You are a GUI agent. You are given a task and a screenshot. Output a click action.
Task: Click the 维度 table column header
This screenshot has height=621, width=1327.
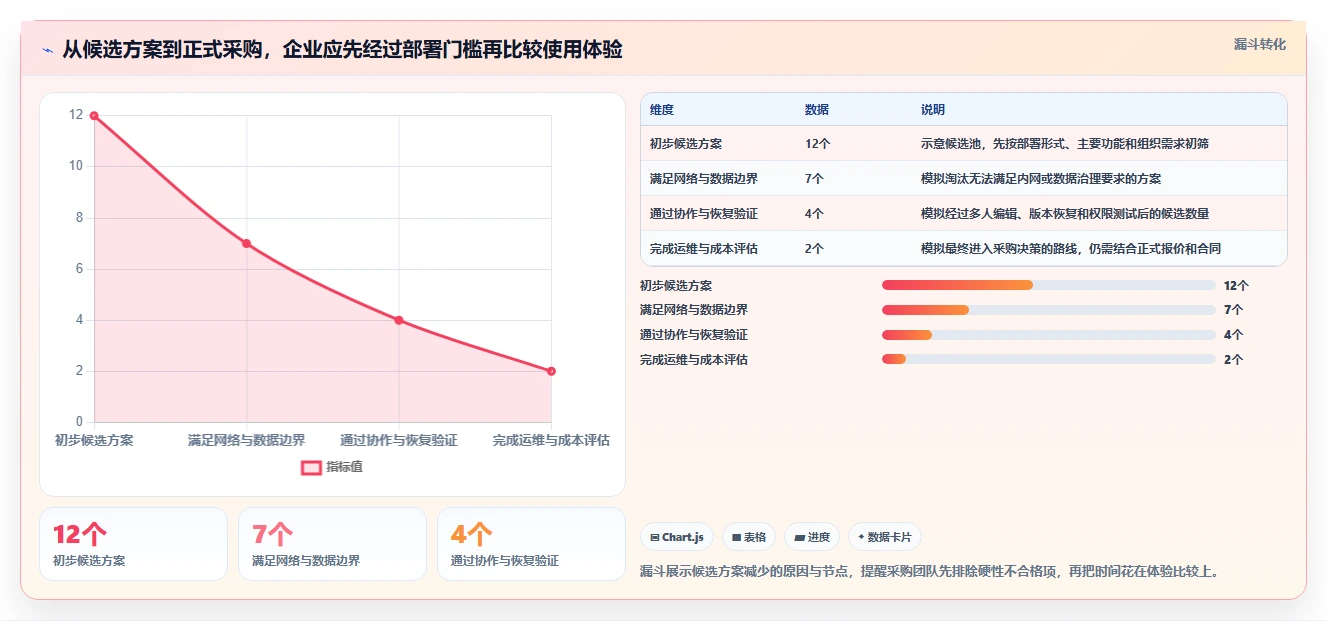point(662,110)
